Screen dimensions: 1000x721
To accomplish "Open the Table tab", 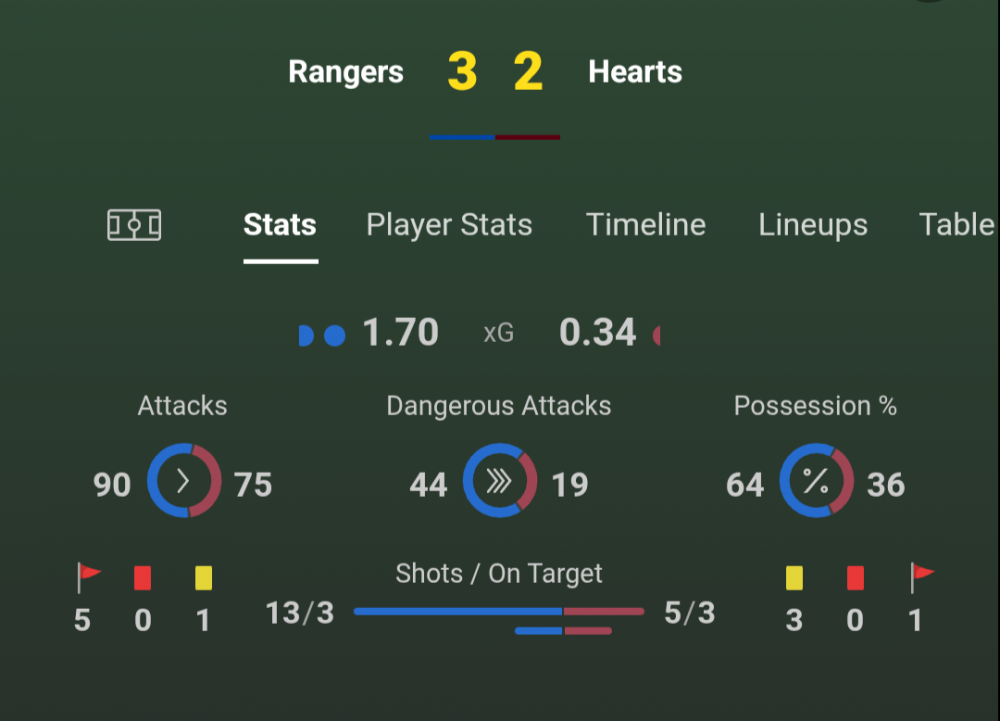I will pyautogui.click(x=957, y=225).
